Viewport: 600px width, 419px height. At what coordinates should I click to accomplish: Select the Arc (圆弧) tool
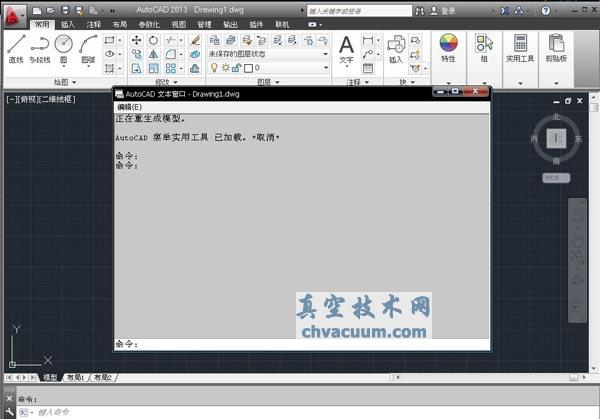[x=88, y=47]
